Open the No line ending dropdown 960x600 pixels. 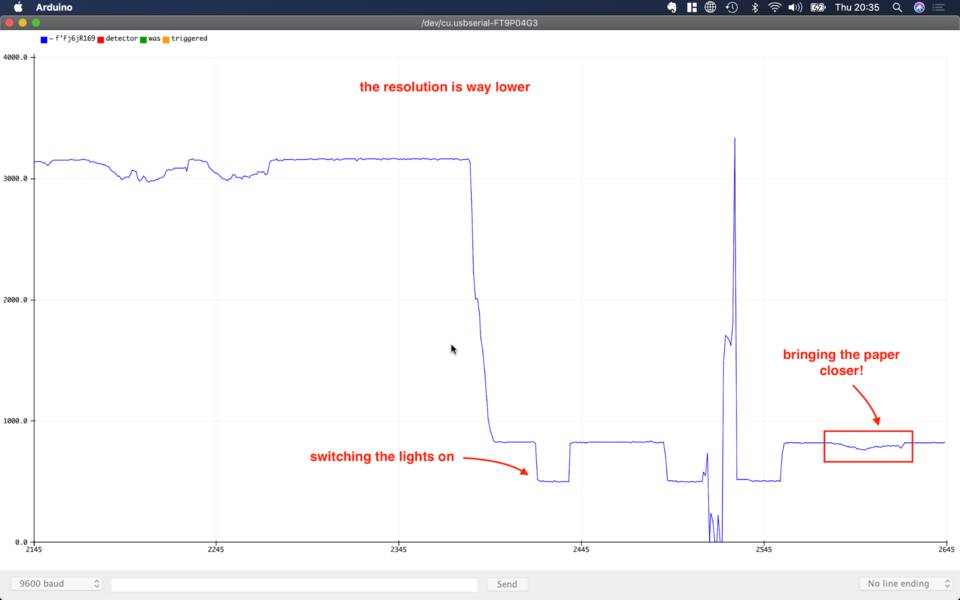[906, 583]
